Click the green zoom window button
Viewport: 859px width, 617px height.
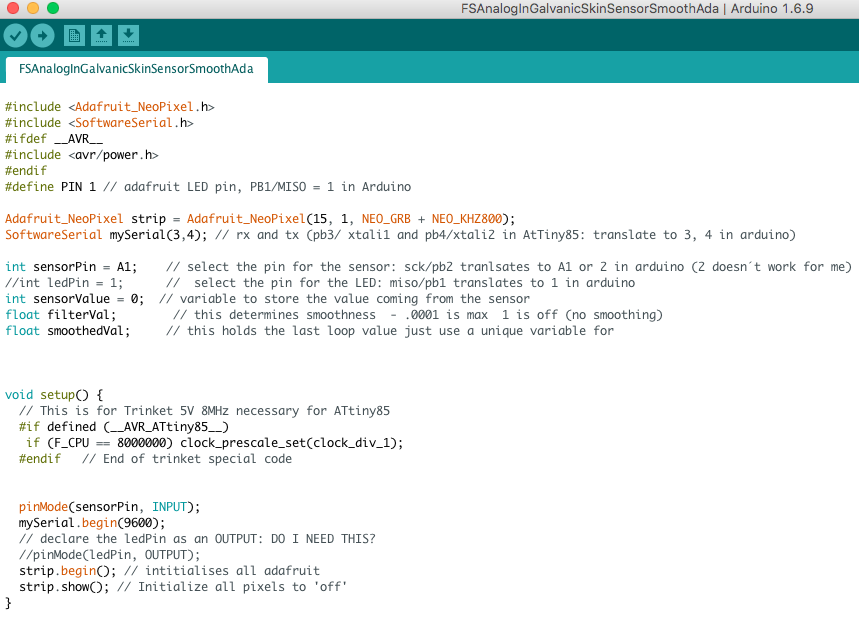(x=53, y=8)
